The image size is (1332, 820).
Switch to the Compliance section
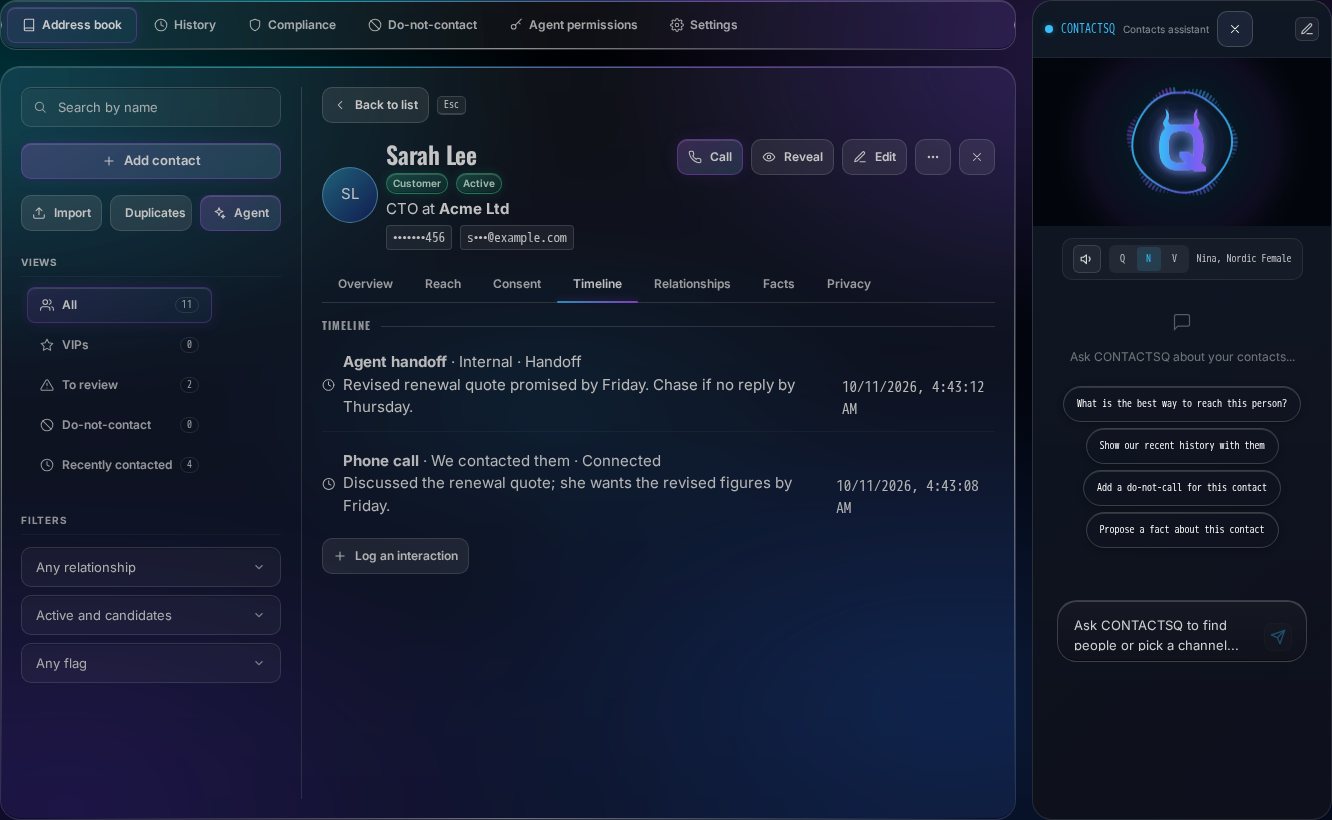[x=292, y=25]
